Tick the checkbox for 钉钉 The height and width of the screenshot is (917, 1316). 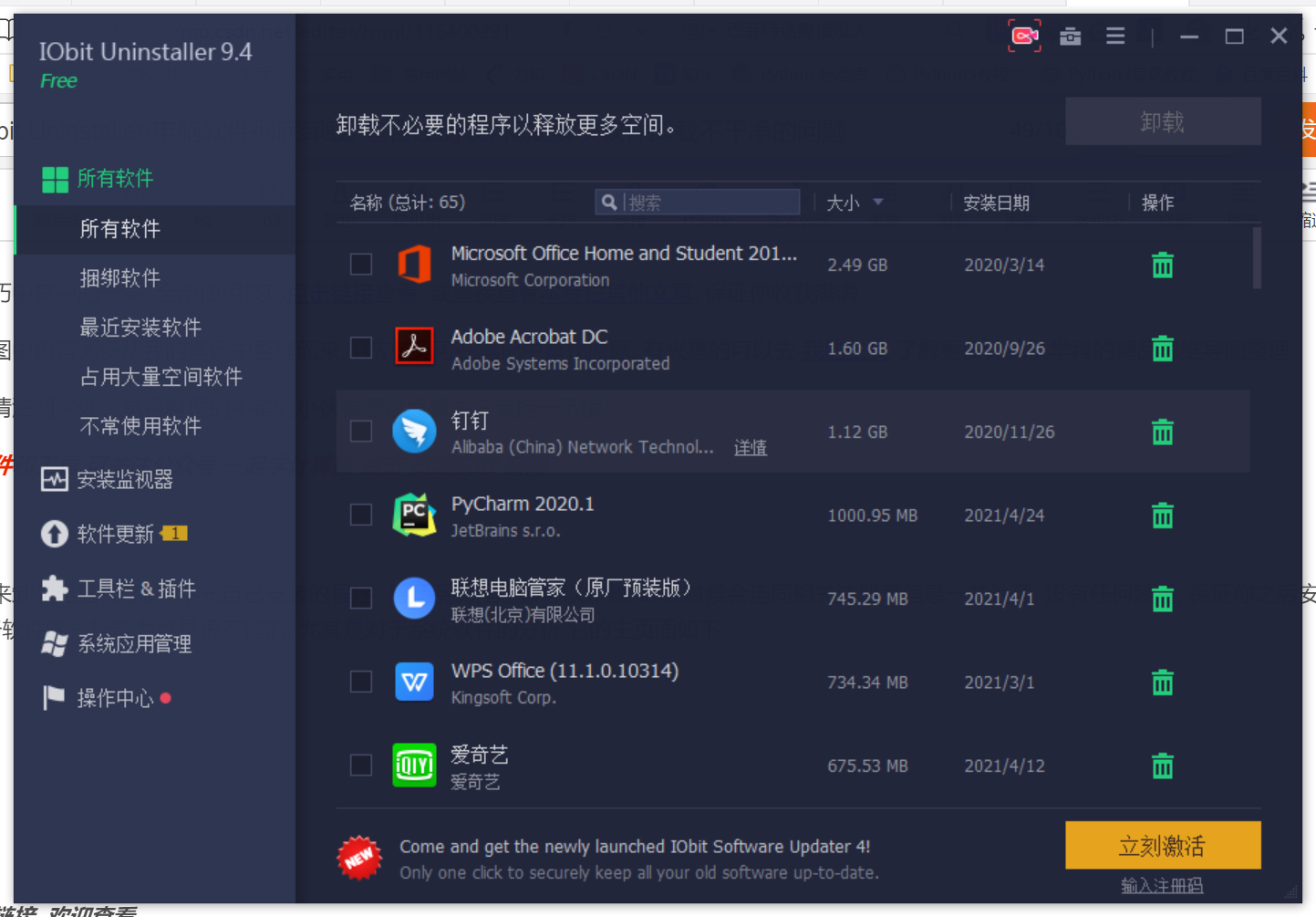361,432
